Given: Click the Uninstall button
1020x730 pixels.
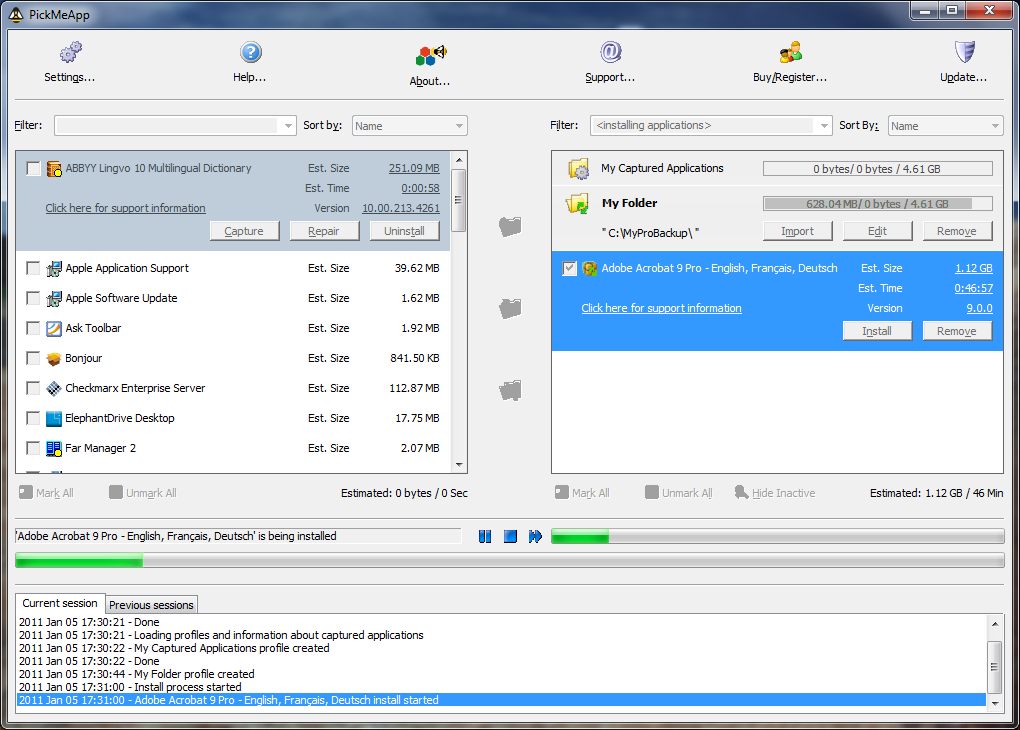Looking at the screenshot, I should click(x=404, y=231).
